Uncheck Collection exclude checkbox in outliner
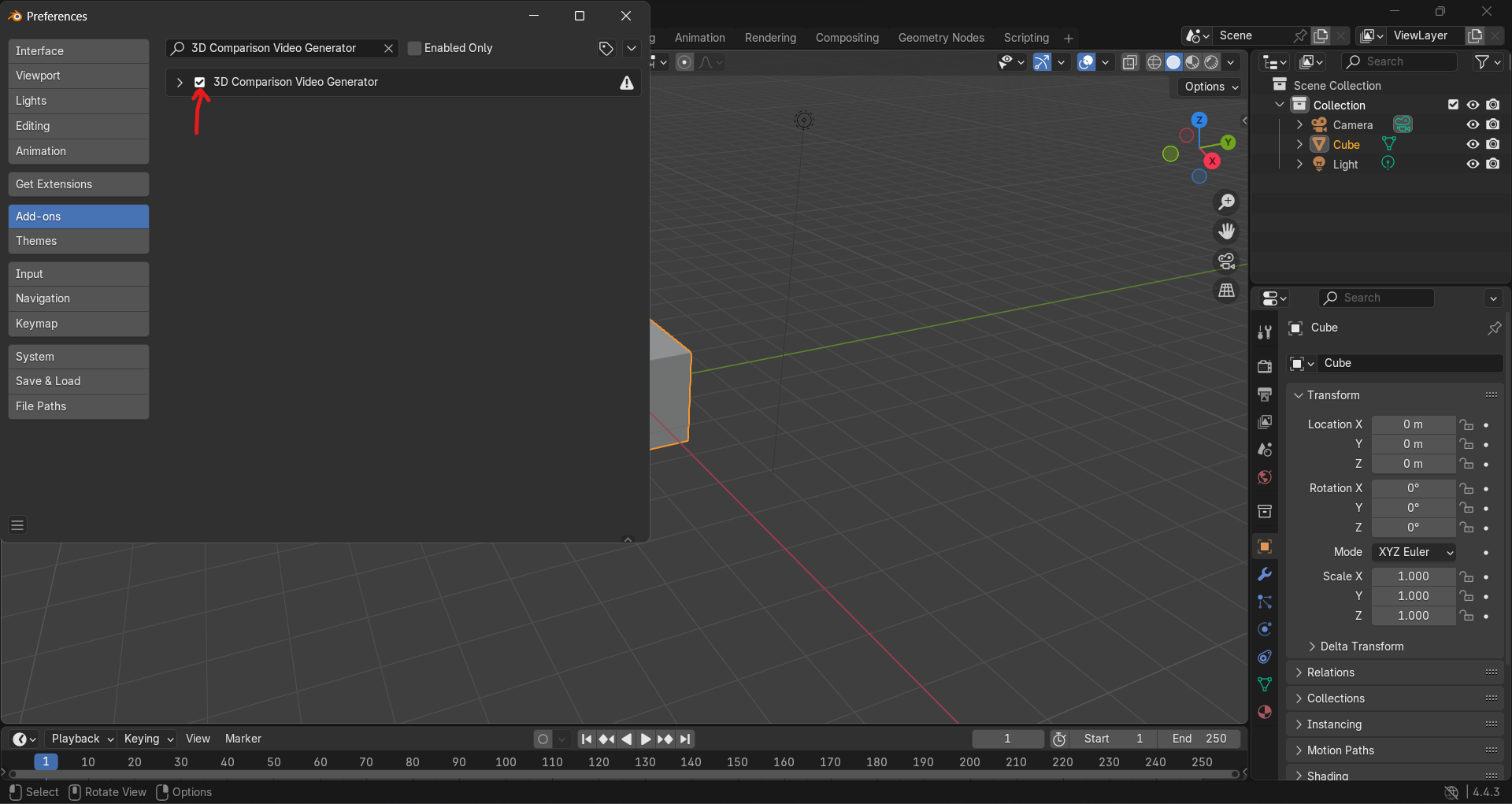This screenshot has width=1512, height=804. (x=1454, y=105)
